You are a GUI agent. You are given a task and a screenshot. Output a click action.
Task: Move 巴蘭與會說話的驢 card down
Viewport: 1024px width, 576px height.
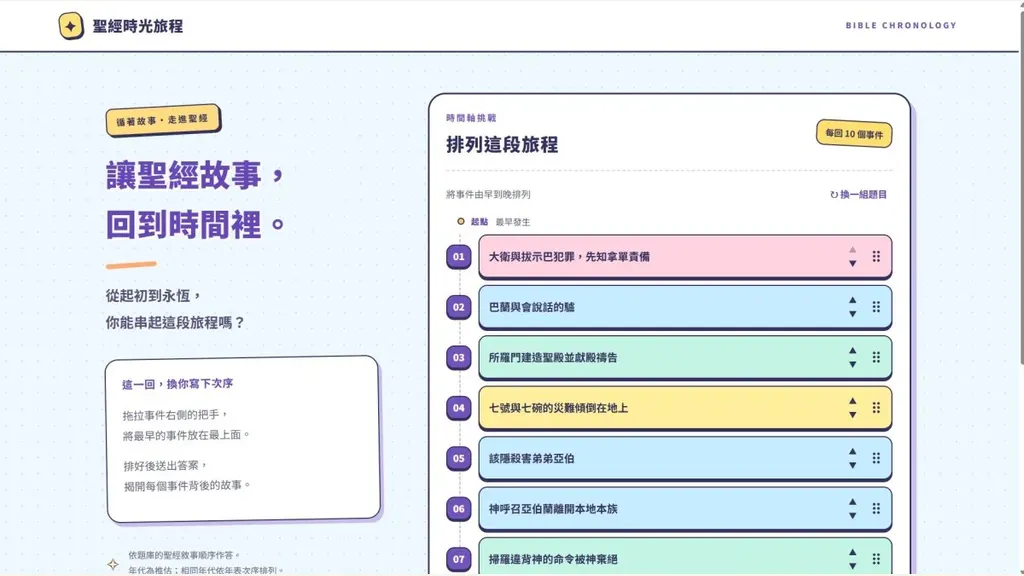(852, 313)
